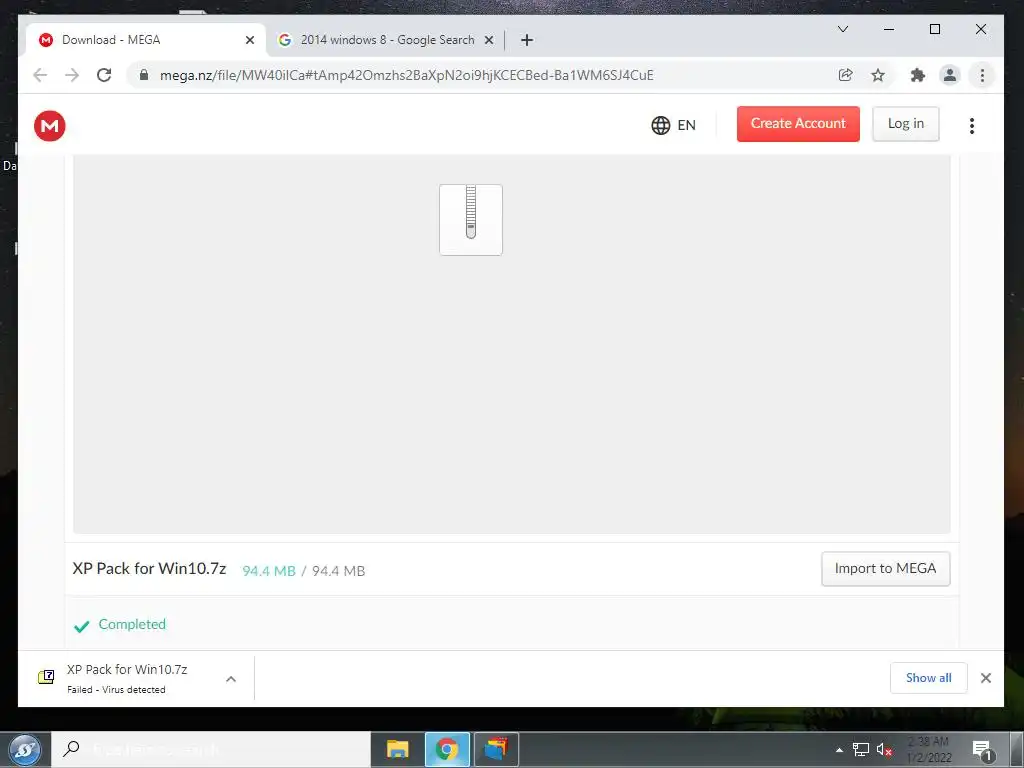The height and width of the screenshot is (768, 1024).
Task: Close the downloads bar
Action: [985, 678]
